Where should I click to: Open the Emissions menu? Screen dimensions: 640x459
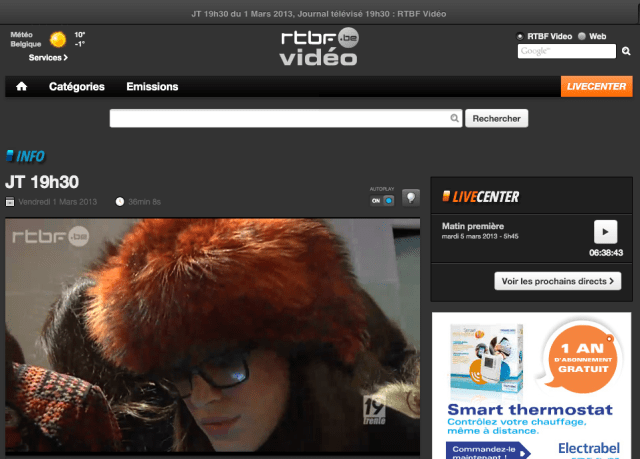[x=152, y=87]
